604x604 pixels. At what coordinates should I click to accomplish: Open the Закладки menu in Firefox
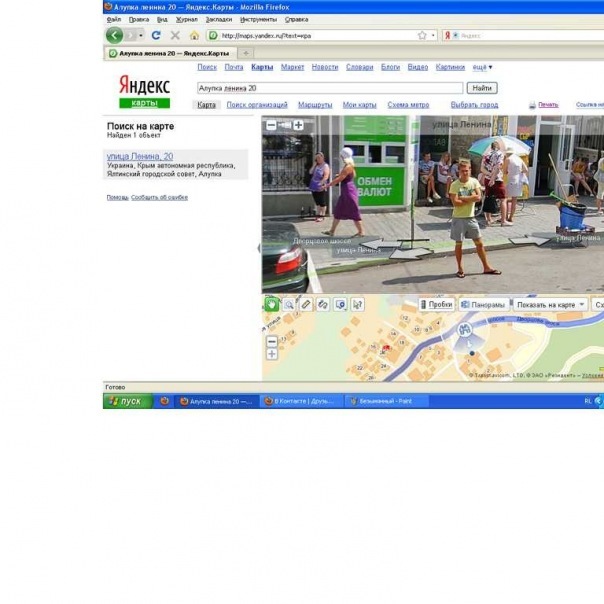coord(218,19)
